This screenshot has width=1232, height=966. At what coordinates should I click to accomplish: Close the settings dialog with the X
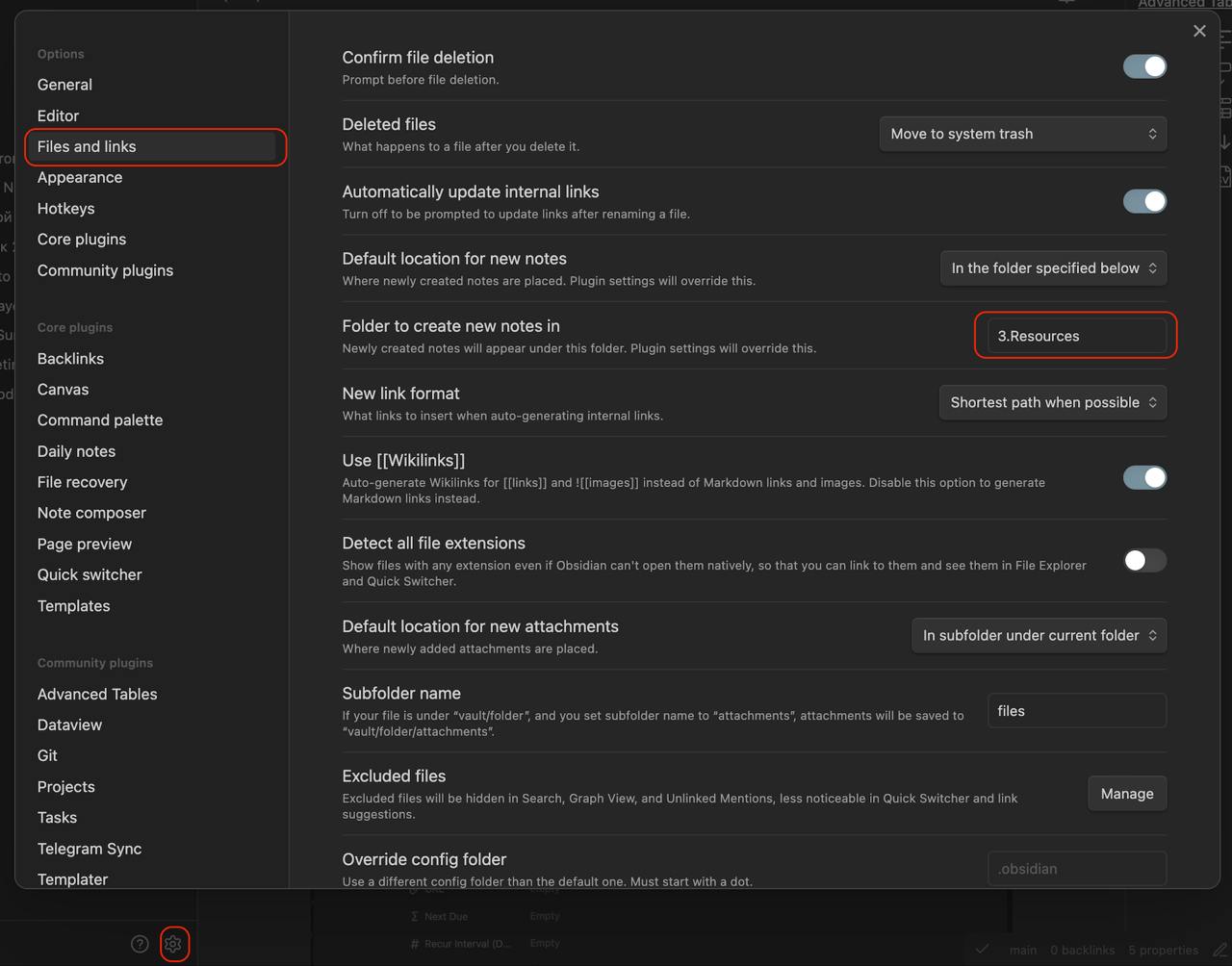tap(1199, 31)
